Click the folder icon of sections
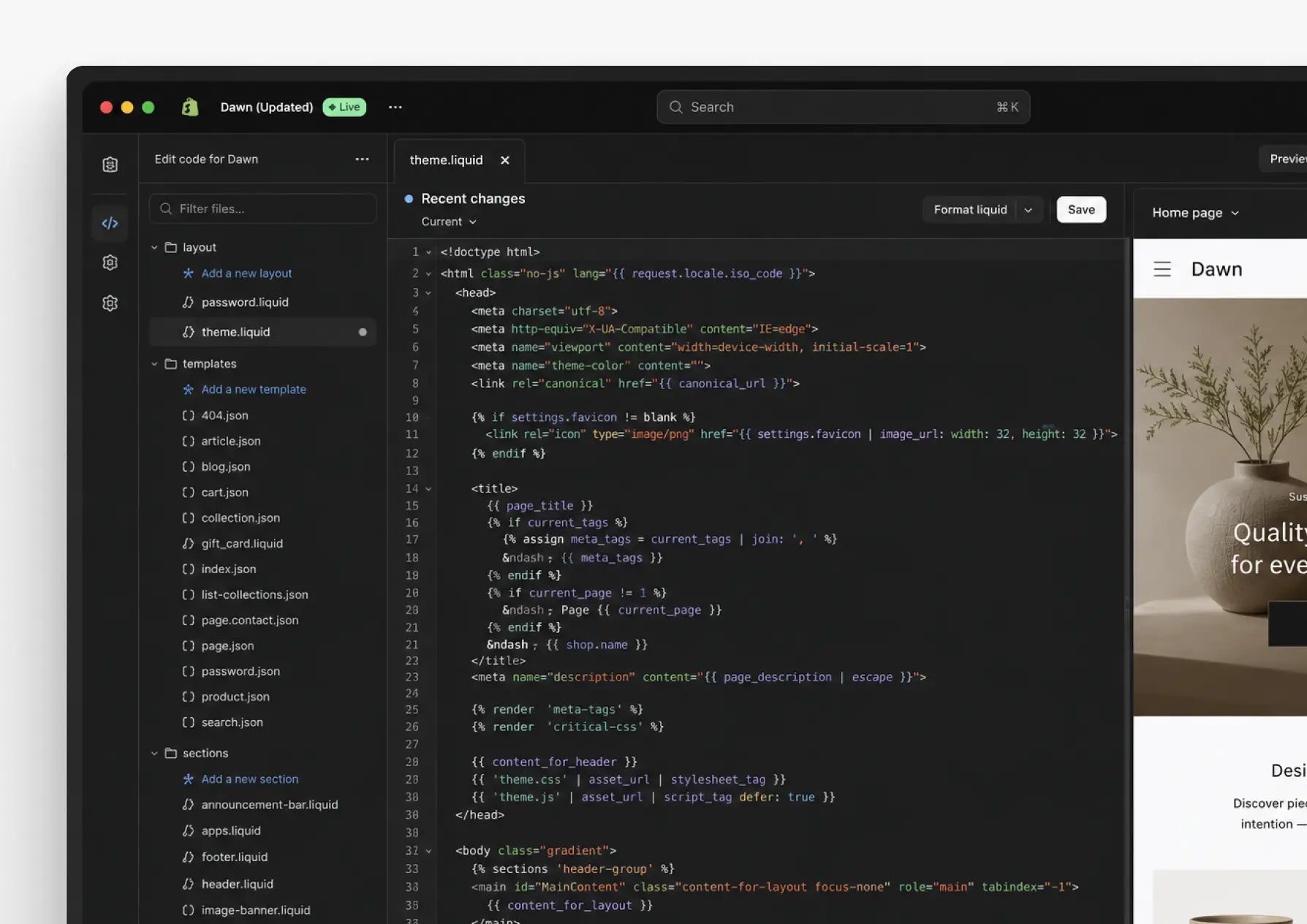 click(x=171, y=754)
